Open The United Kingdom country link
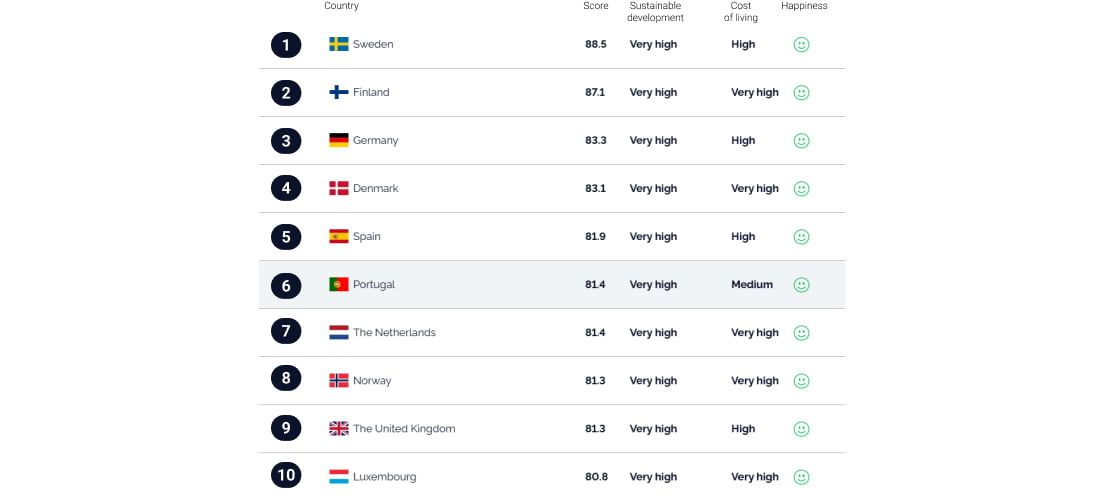Screen dimensions: 1100x500 coord(404,428)
